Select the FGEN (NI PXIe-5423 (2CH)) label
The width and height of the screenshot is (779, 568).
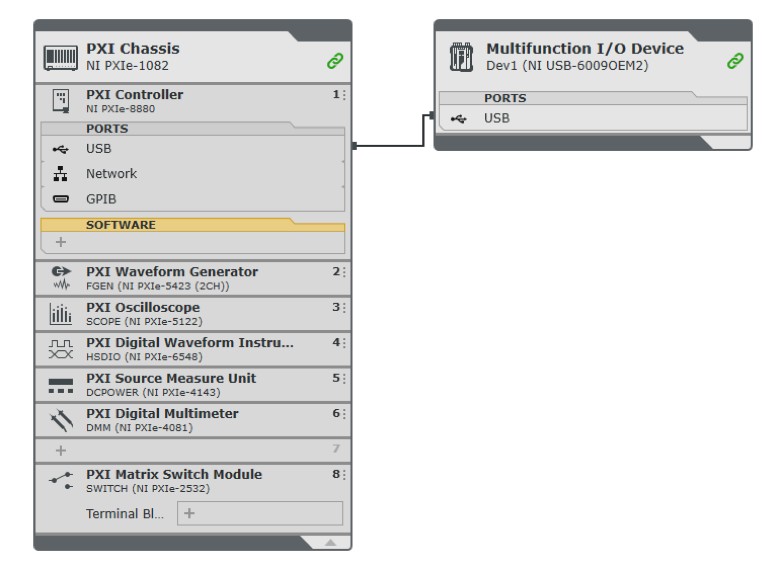coord(157,286)
